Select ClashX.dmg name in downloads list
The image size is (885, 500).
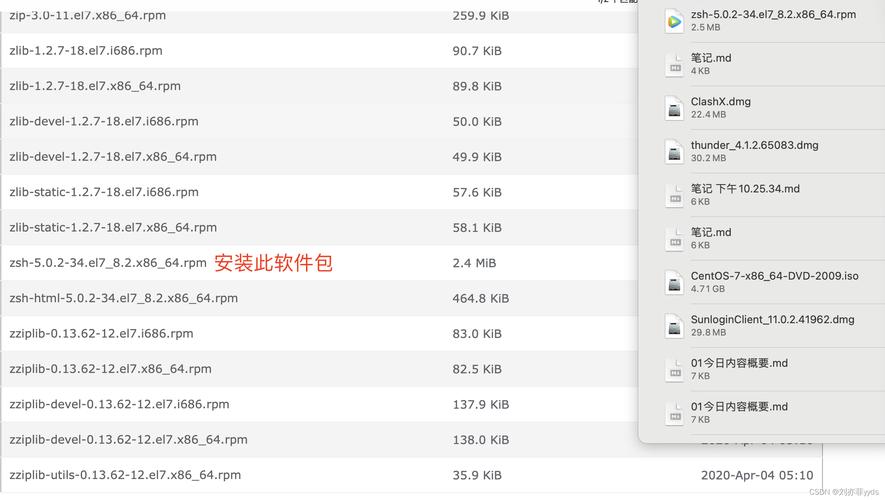pyautogui.click(x=721, y=102)
